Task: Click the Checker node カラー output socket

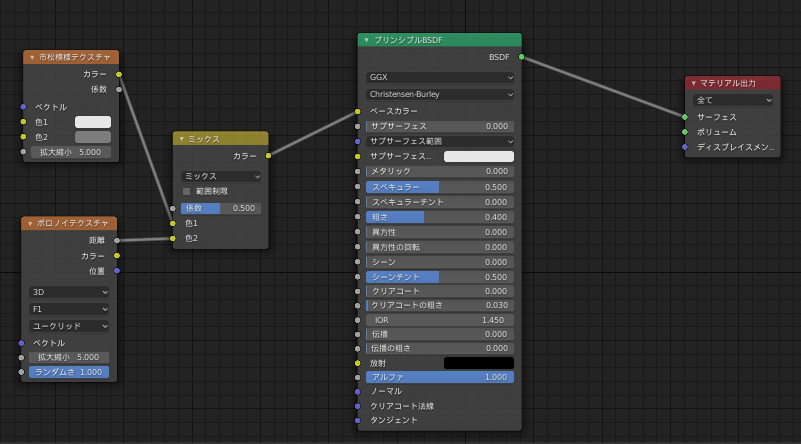Action: click(119, 75)
